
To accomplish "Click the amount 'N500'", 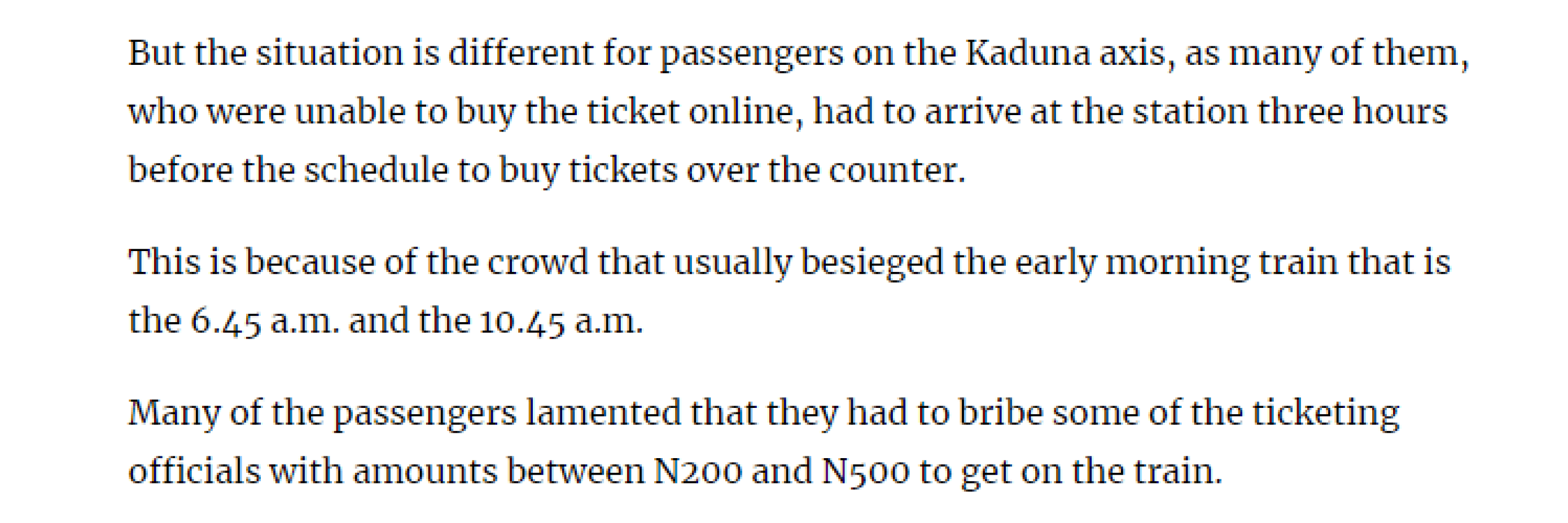I will coord(866,473).
